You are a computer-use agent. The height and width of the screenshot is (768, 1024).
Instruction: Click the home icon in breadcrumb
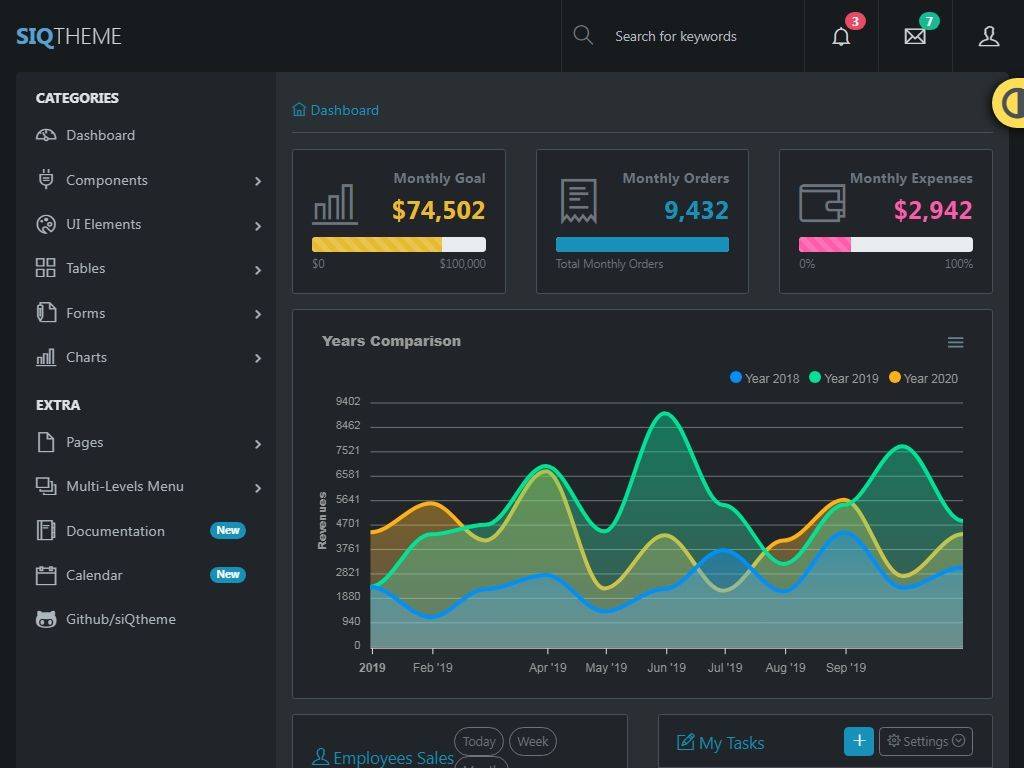(299, 110)
